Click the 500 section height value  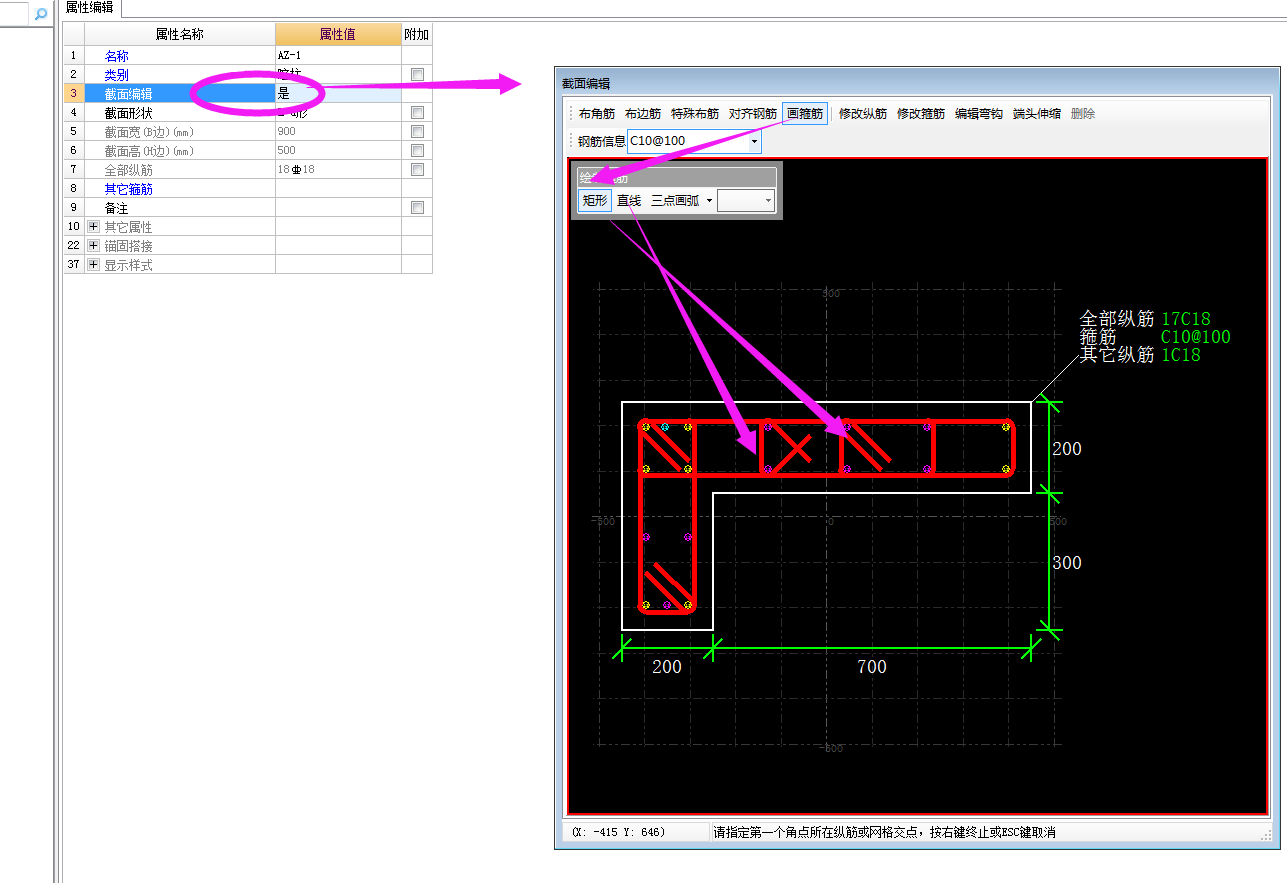pos(338,151)
